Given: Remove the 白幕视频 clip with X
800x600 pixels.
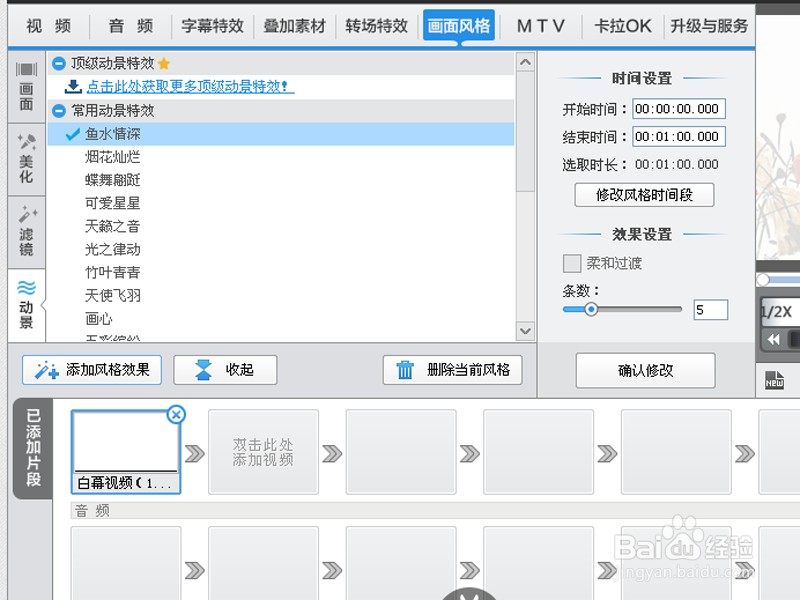Looking at the screenshot, I should (x=176, y=414).
